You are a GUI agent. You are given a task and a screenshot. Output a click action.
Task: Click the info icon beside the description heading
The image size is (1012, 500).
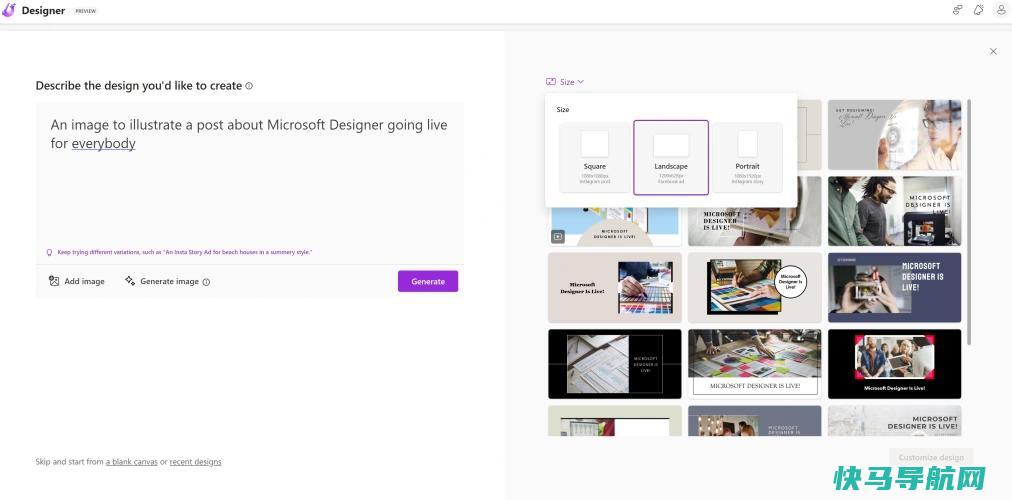click(x=249, y=86)
